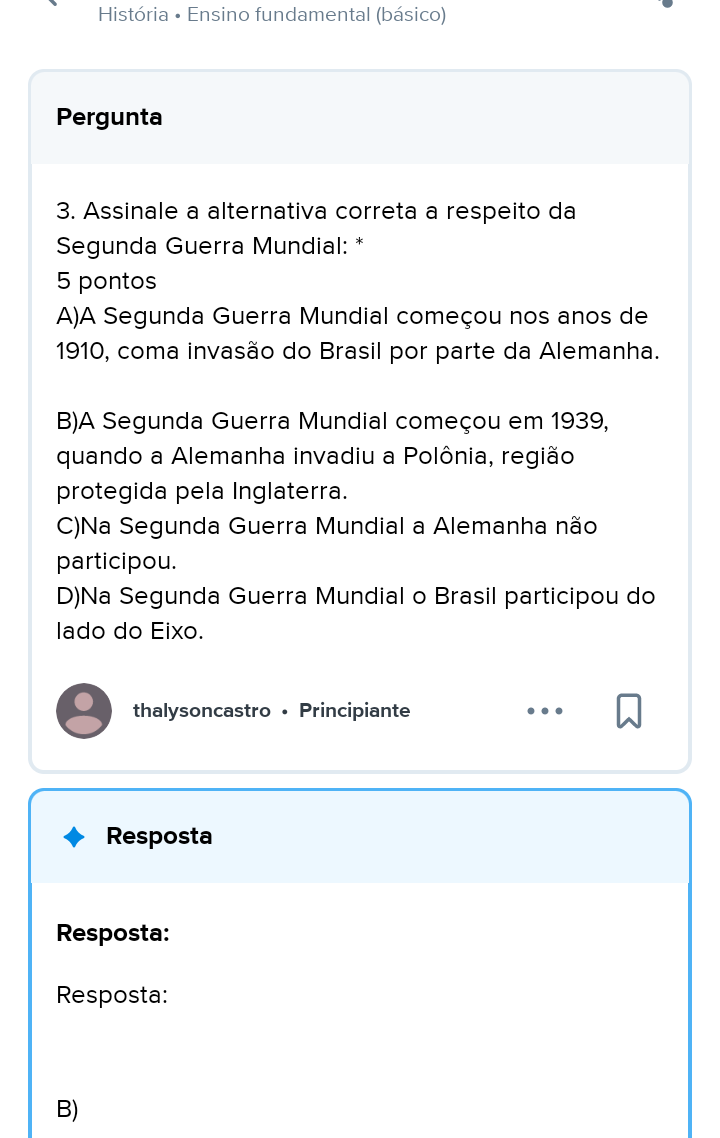Click the '5 pontos' text
Screen dimensions: 720x1138
click(107, 281)
